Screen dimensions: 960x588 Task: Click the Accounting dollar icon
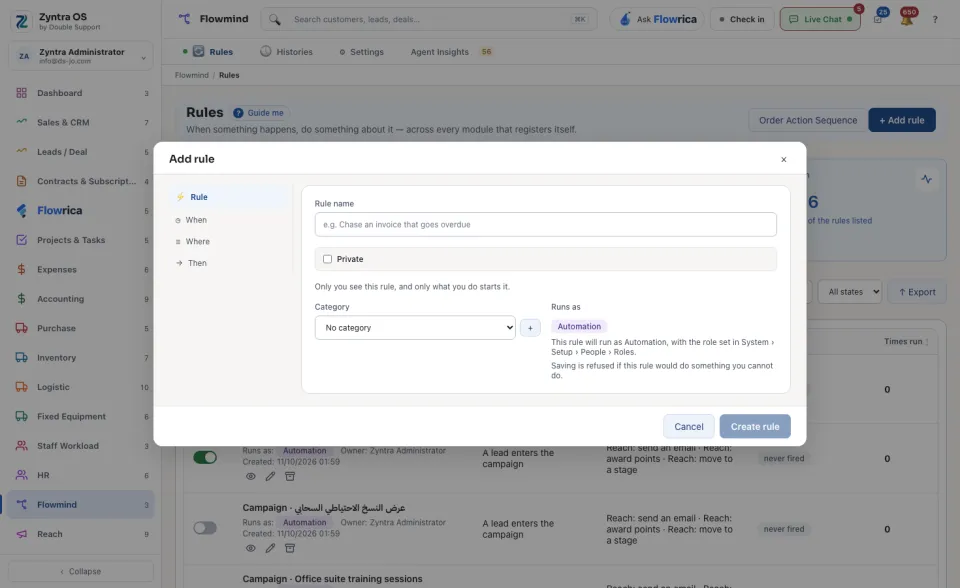21,299
